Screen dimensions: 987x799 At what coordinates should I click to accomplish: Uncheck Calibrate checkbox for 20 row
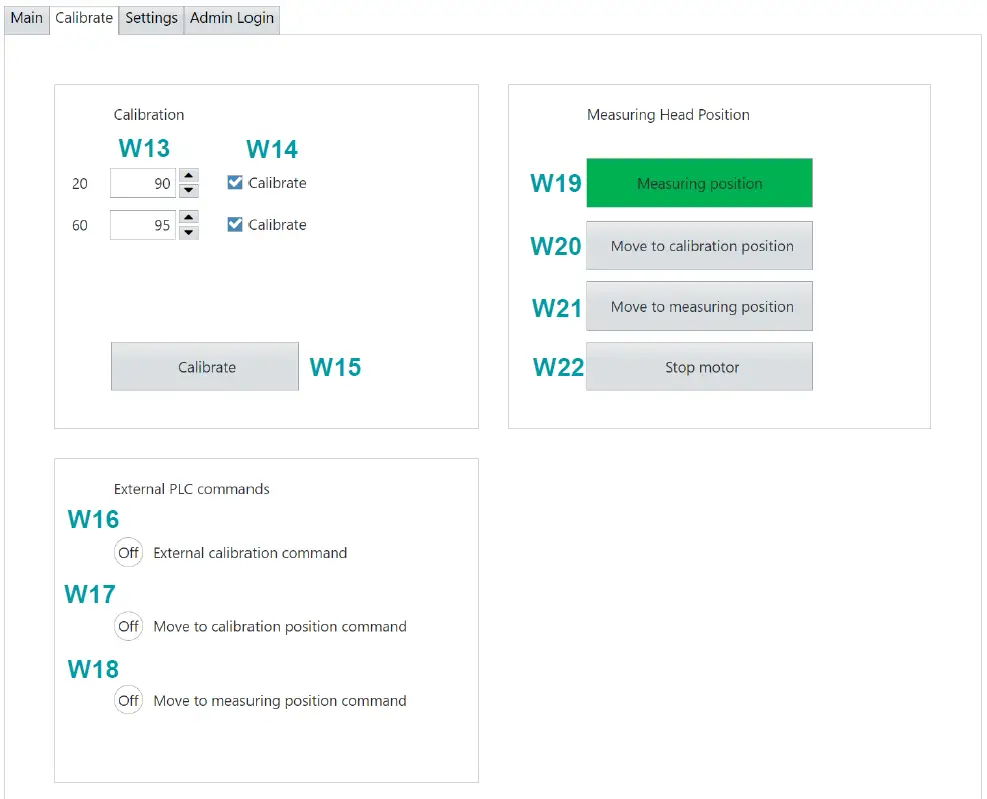[235, 183]
